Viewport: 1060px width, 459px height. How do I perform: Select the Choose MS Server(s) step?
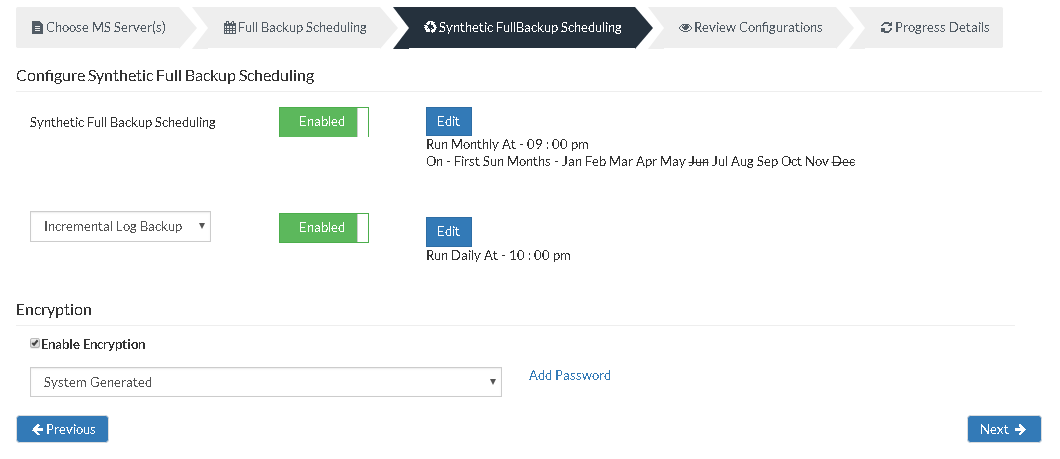click(99, 28)
